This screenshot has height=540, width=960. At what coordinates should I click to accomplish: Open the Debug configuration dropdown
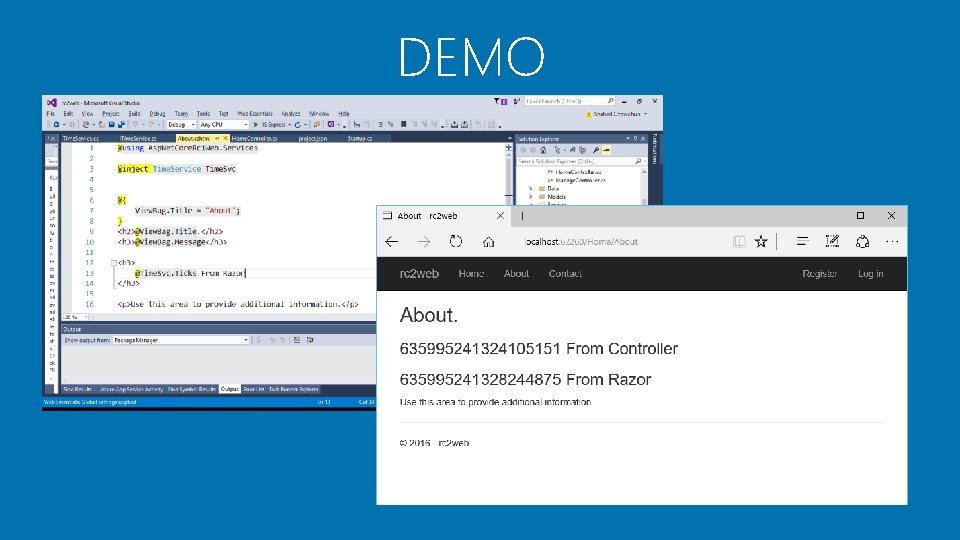(x=181, y=124)
